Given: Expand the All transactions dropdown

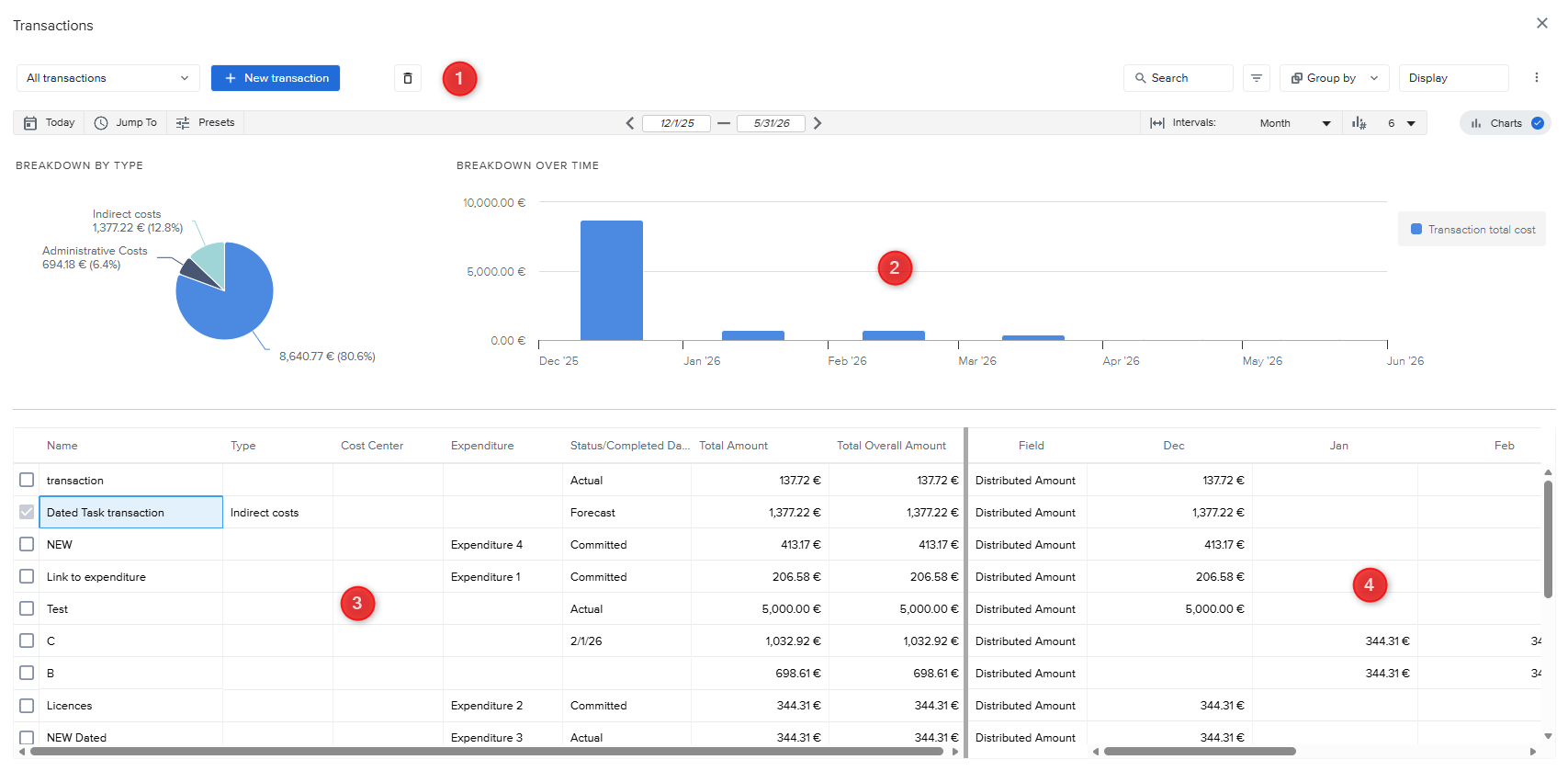Looking at the screenshot, I should coord(107,78).
